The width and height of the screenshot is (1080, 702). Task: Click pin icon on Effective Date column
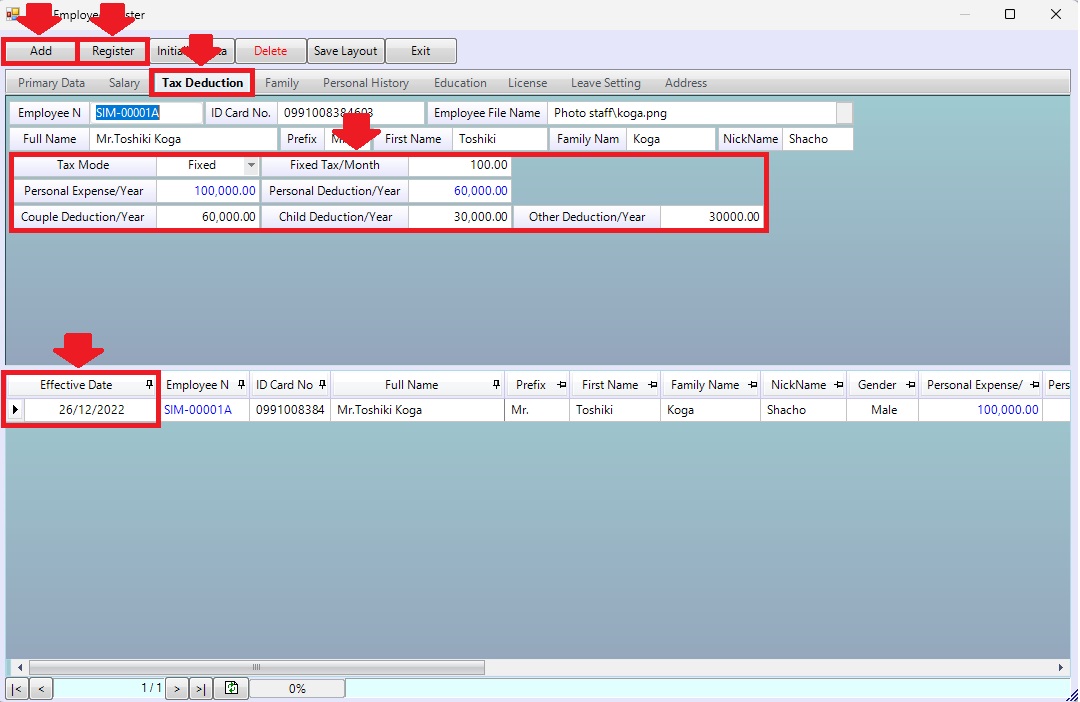[149, 385]
